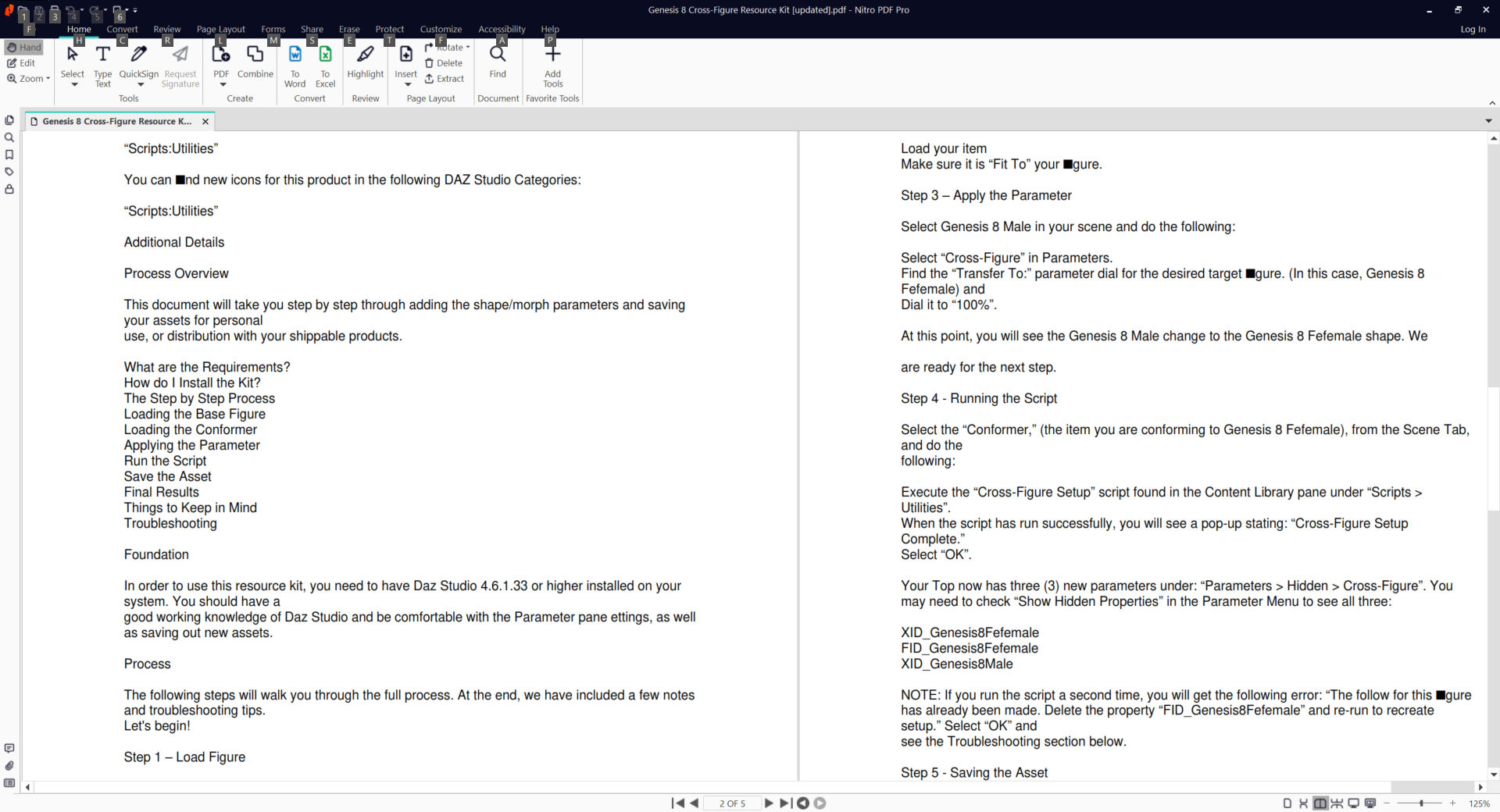The image size is (1500, 812).
Task: Switch to Edit mode
Action: pyautogui.click(x=22, y=63)
